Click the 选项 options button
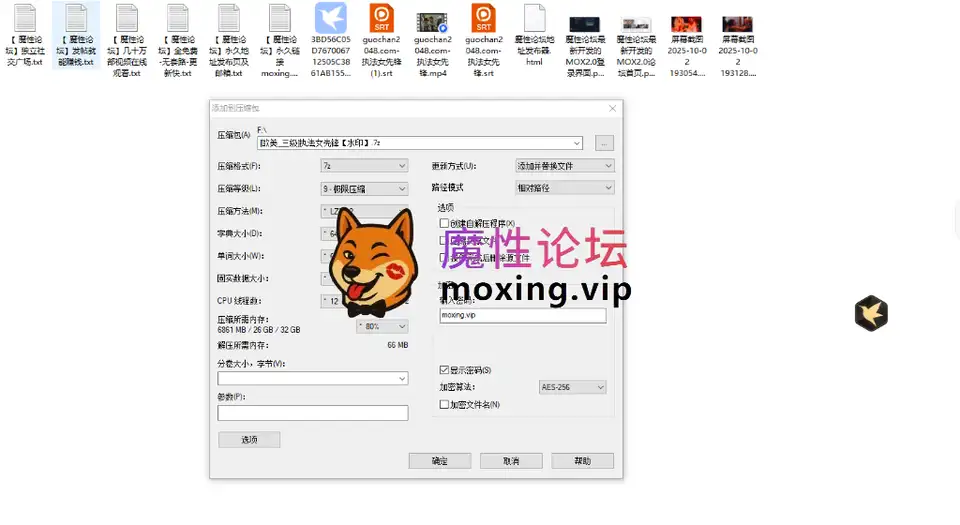 249,439
